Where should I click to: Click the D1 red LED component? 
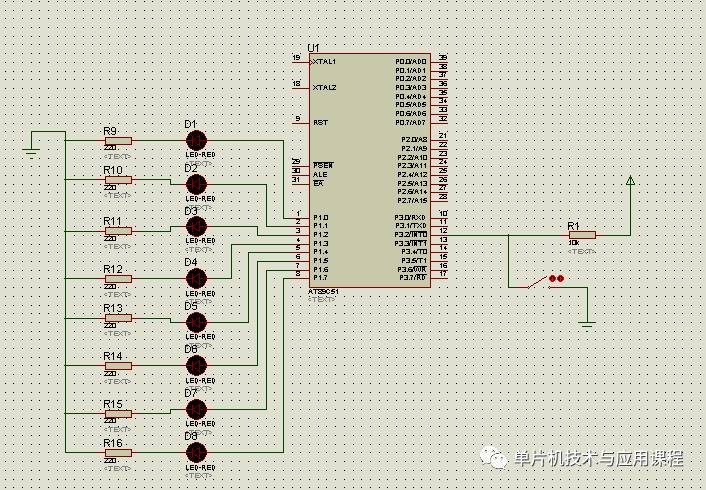(x=196, y=140)
